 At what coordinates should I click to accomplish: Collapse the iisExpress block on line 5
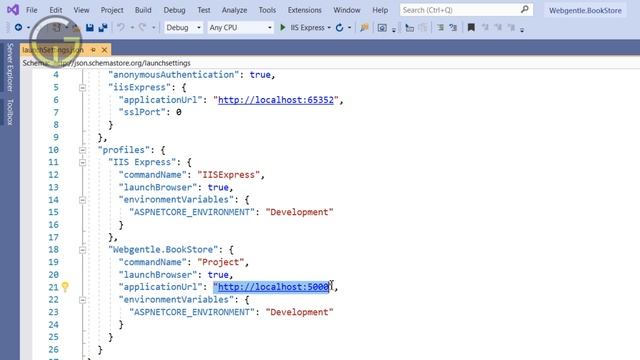(82, 88)
